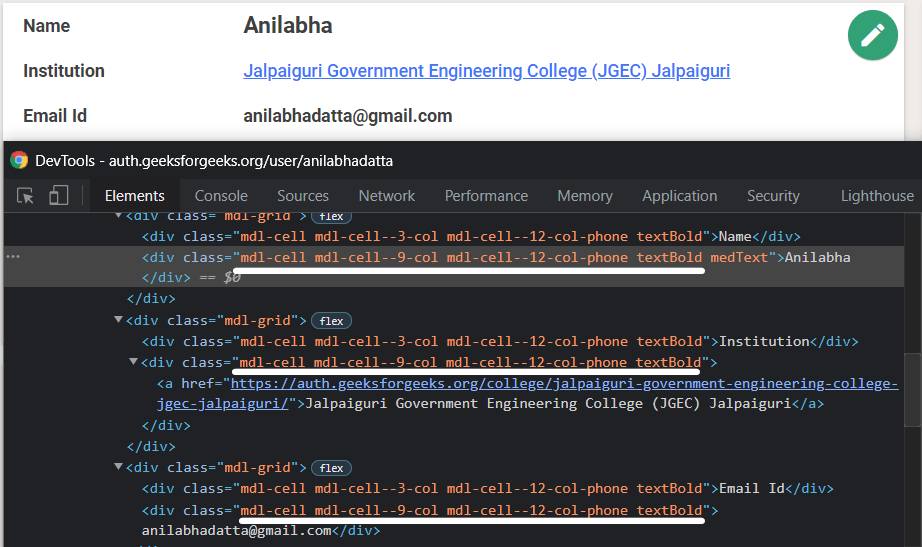Screen dimensions: 922x547
Task: Collapse the mdl-grid div containing Email Id
Action: [119, 467]
